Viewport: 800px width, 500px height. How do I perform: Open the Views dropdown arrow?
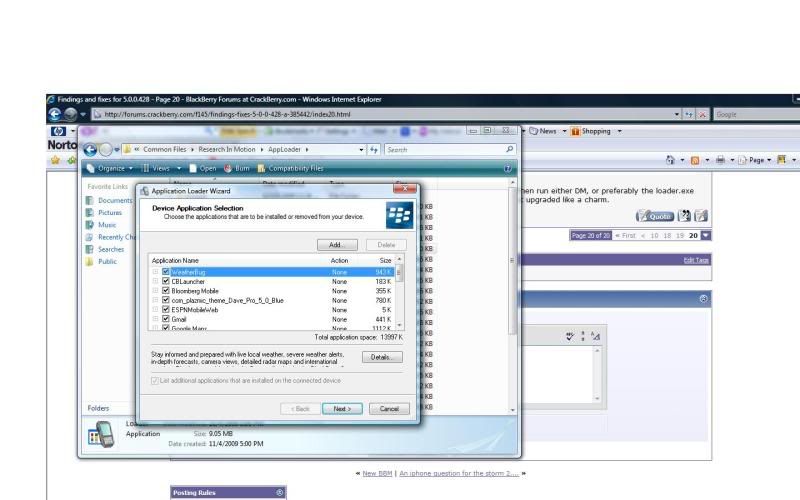[179, 168]
